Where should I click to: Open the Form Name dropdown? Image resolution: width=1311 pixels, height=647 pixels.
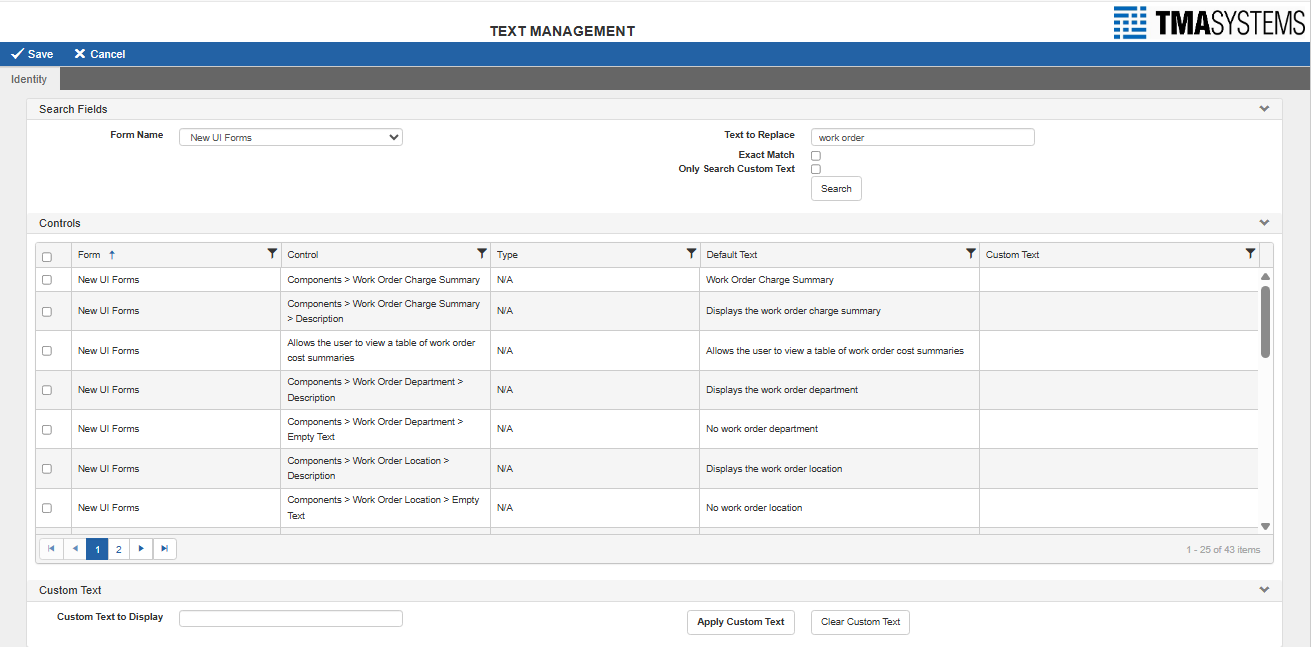[290, 136]
